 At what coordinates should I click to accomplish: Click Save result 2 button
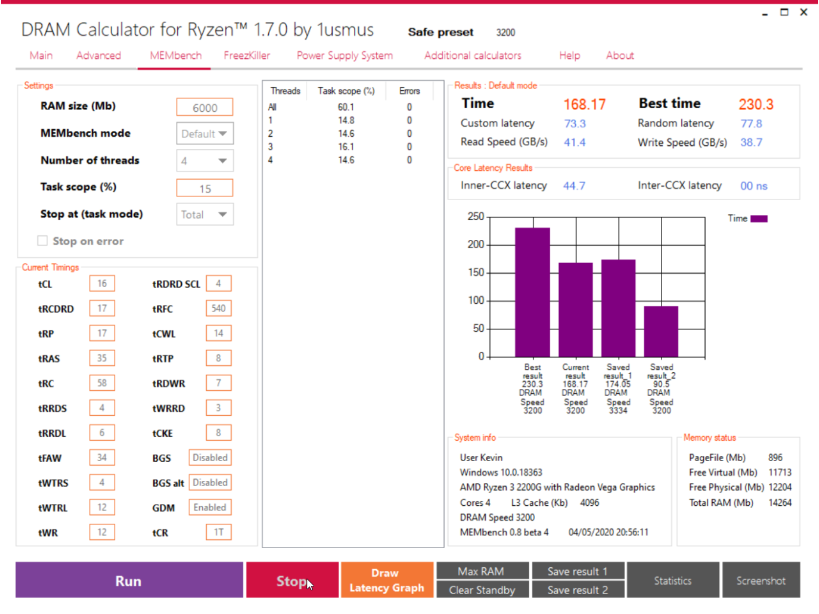[x=578, y=590]
